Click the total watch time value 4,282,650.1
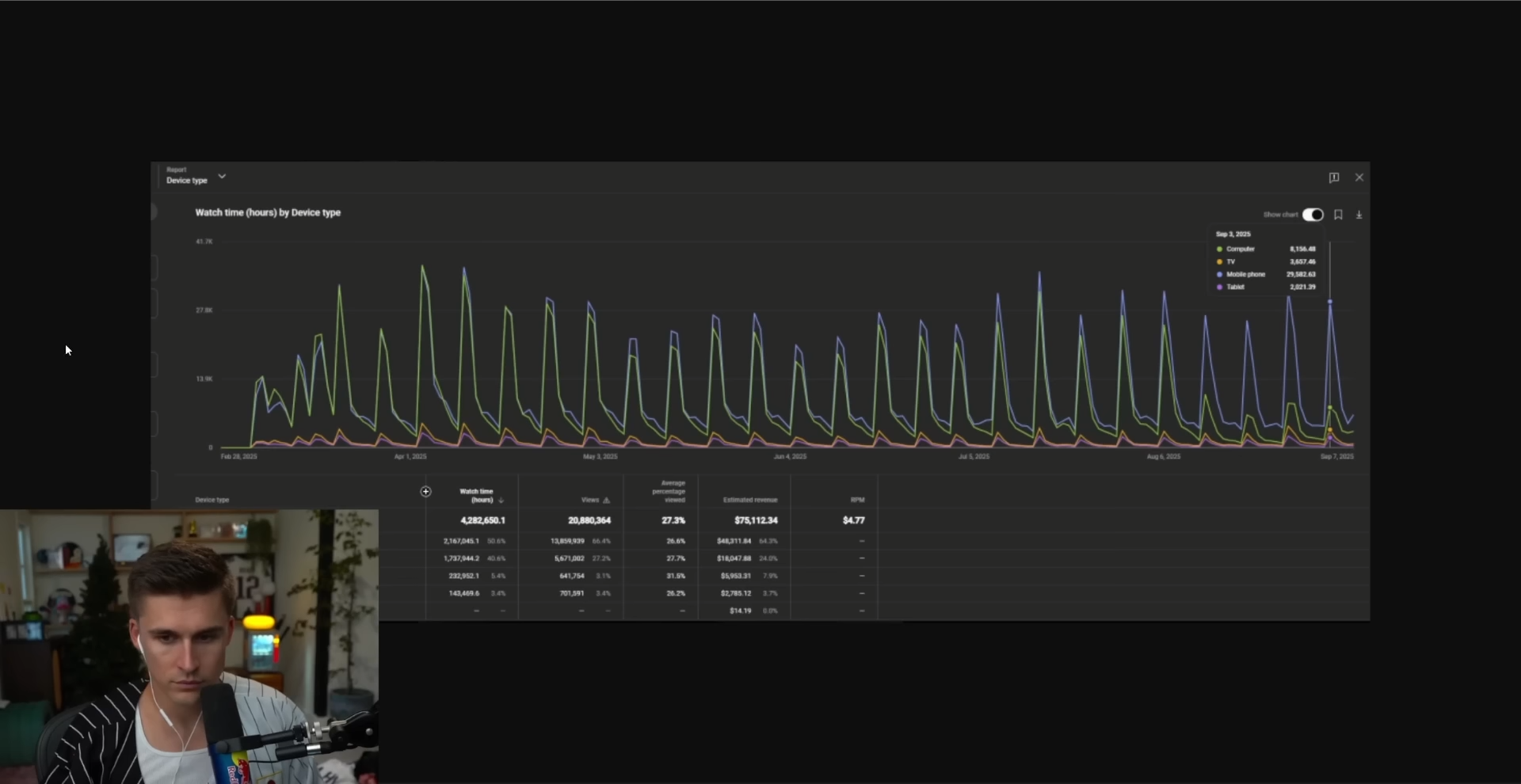 (x=482, y=520)
